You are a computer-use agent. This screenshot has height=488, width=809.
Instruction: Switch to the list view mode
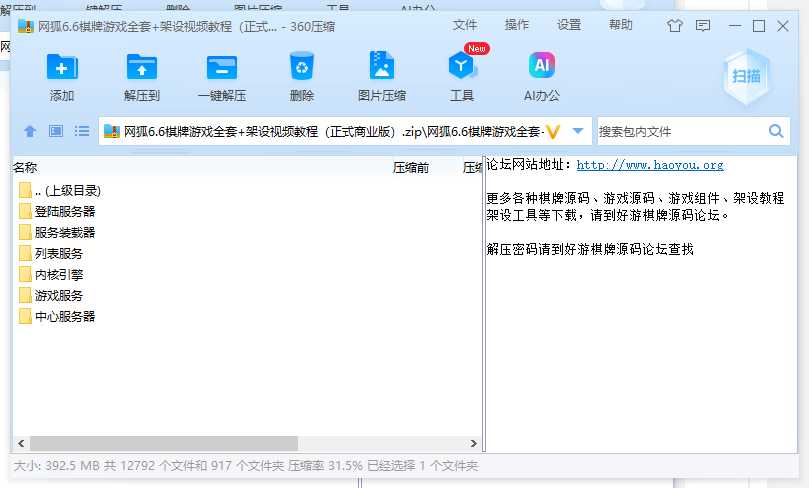coord(82,131)
